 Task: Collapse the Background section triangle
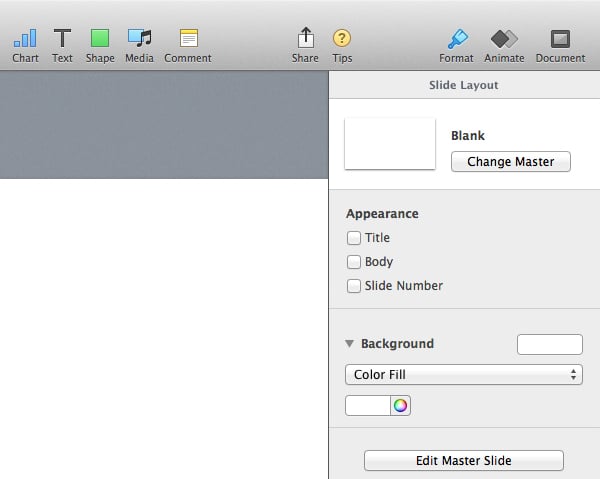click(x=350, y=343)
